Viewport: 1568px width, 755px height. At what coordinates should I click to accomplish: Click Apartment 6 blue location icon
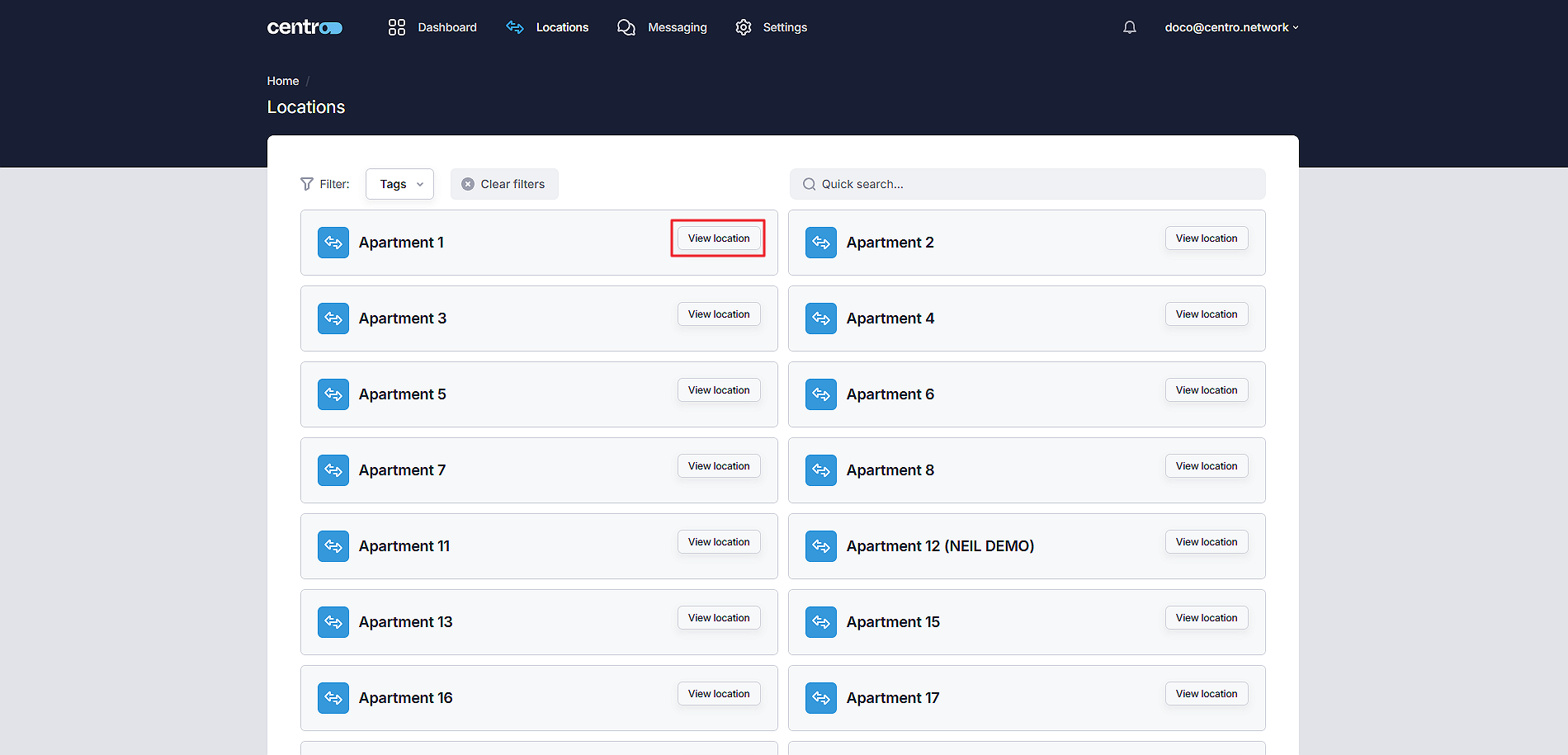click(x=821, y=394)
